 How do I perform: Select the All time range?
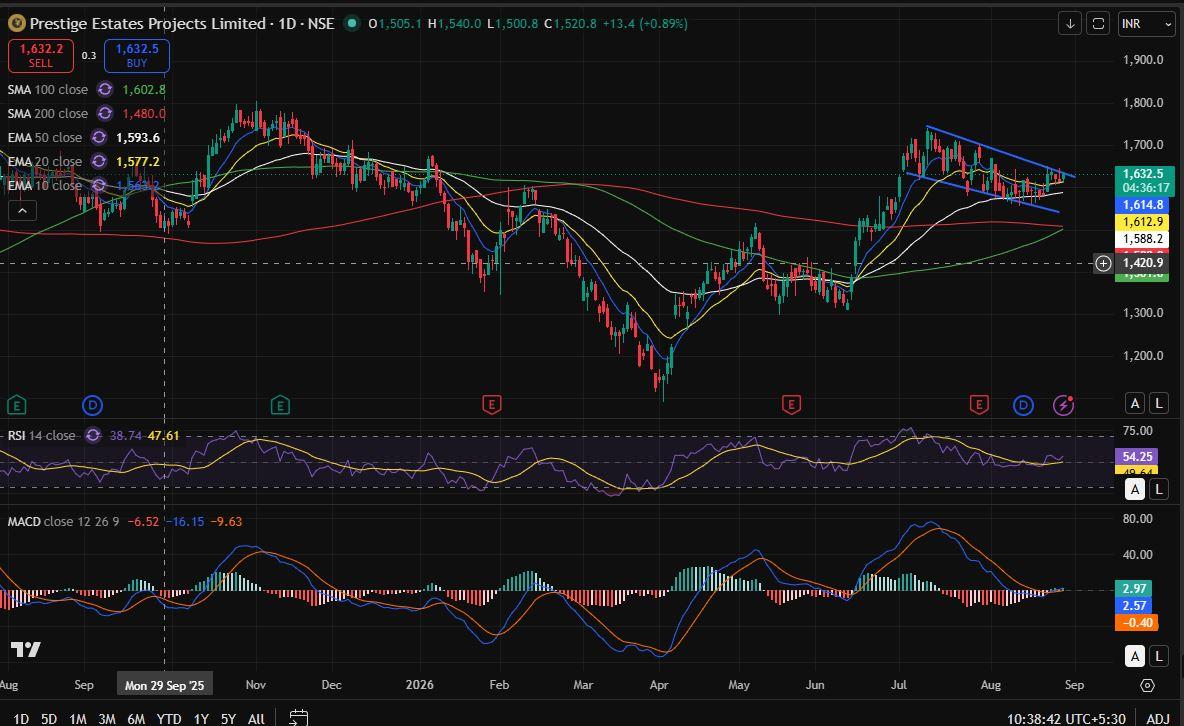pos(256,718)
